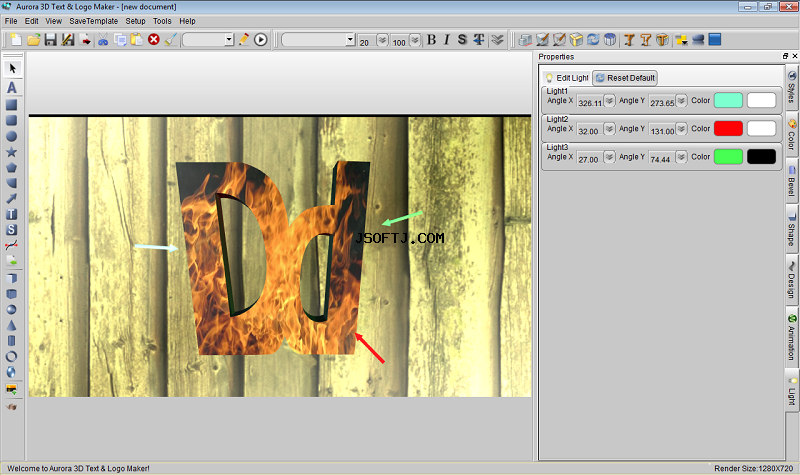800x475 pixels.
Task: Toggle the S strikethrough style button
Action: click(x=462, y=39)
